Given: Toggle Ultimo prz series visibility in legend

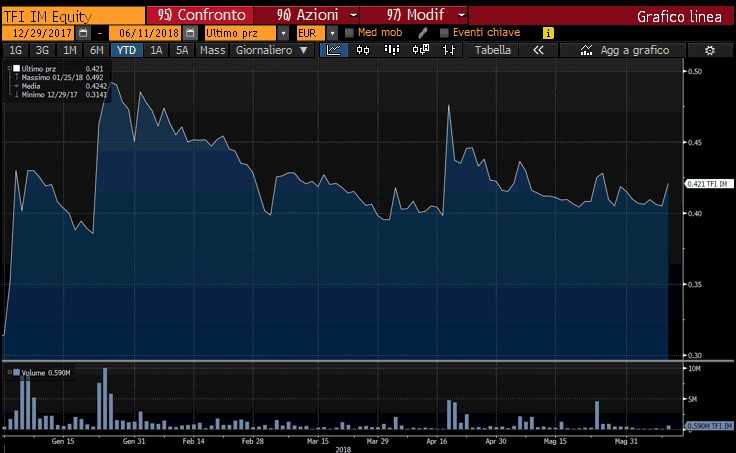Looking at the screenshot, I should (16, 69).
